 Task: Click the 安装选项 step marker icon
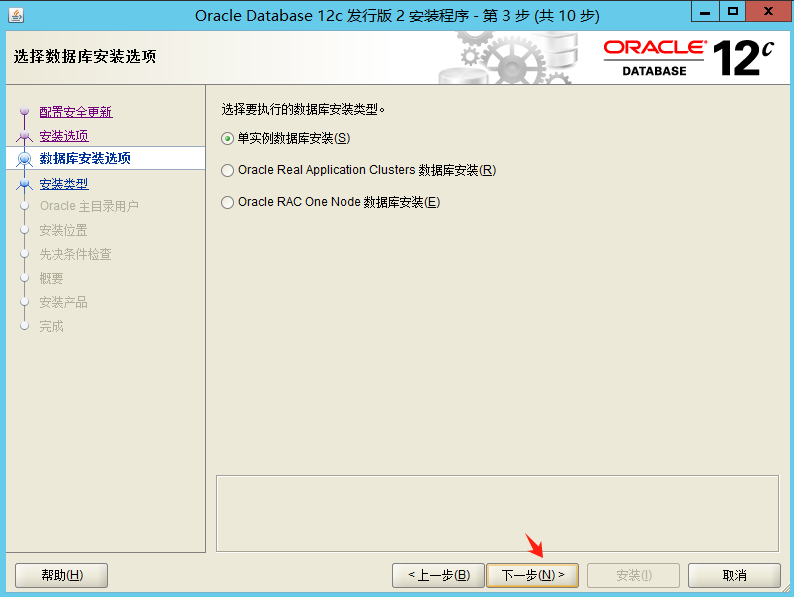tap(24, 135)
